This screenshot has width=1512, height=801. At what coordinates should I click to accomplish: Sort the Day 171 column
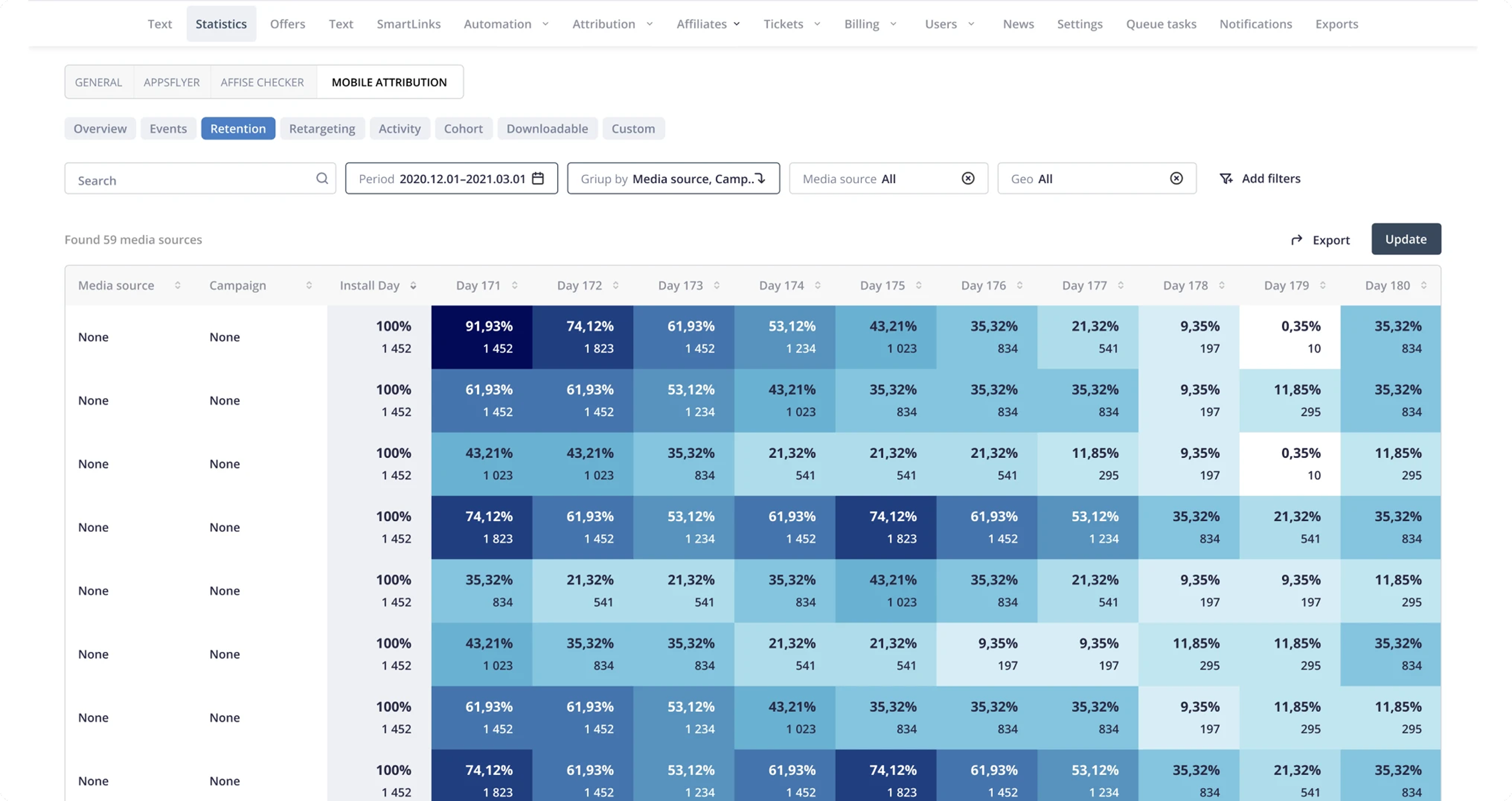(515, 285)
